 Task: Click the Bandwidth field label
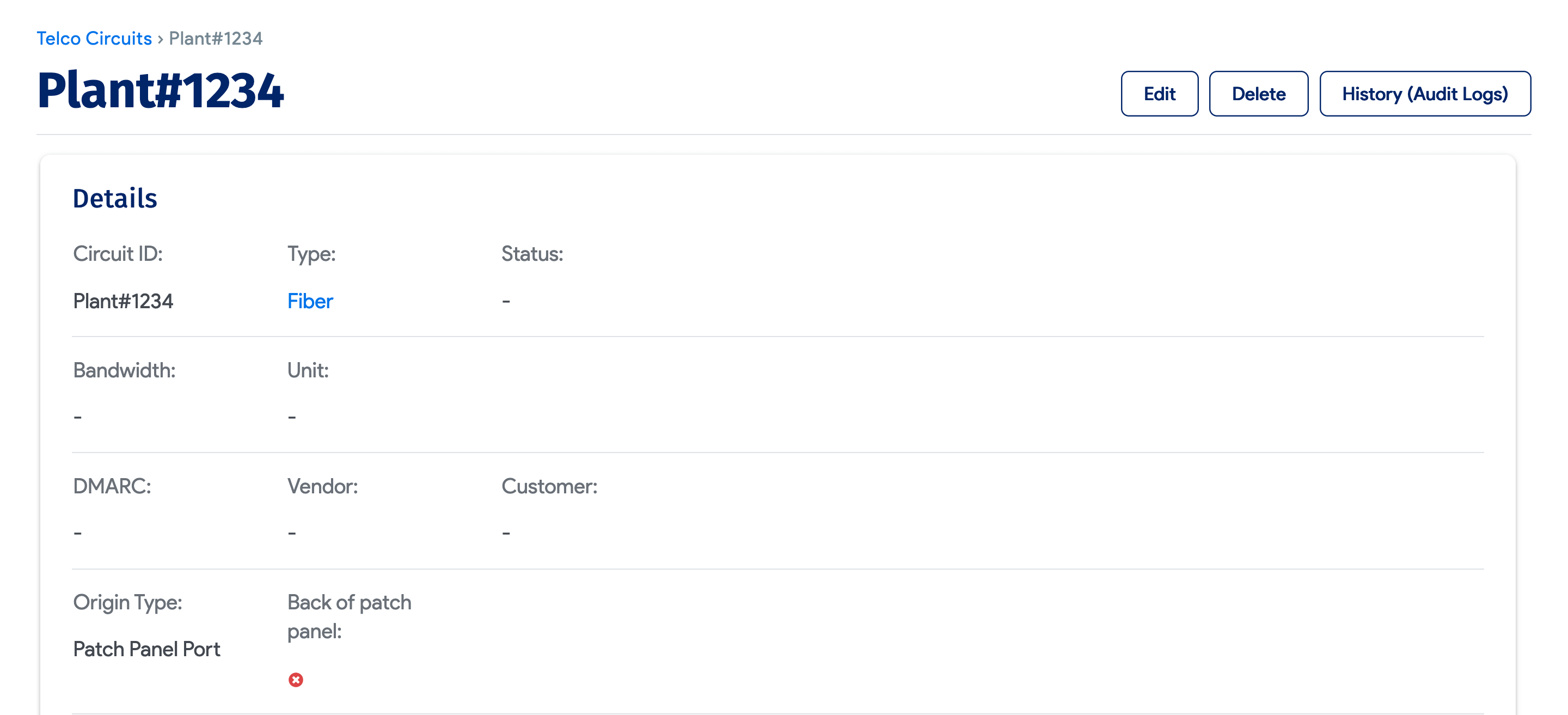click(124, 370)
